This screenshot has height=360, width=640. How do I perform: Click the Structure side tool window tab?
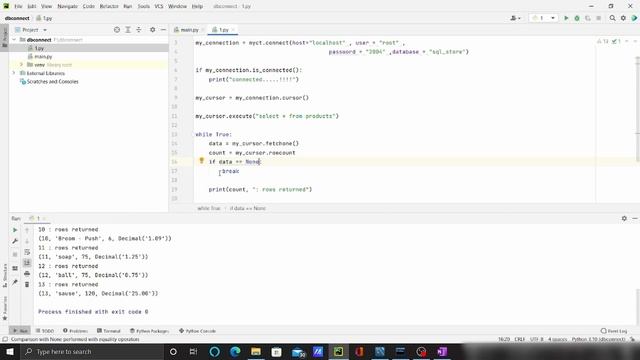4,276
